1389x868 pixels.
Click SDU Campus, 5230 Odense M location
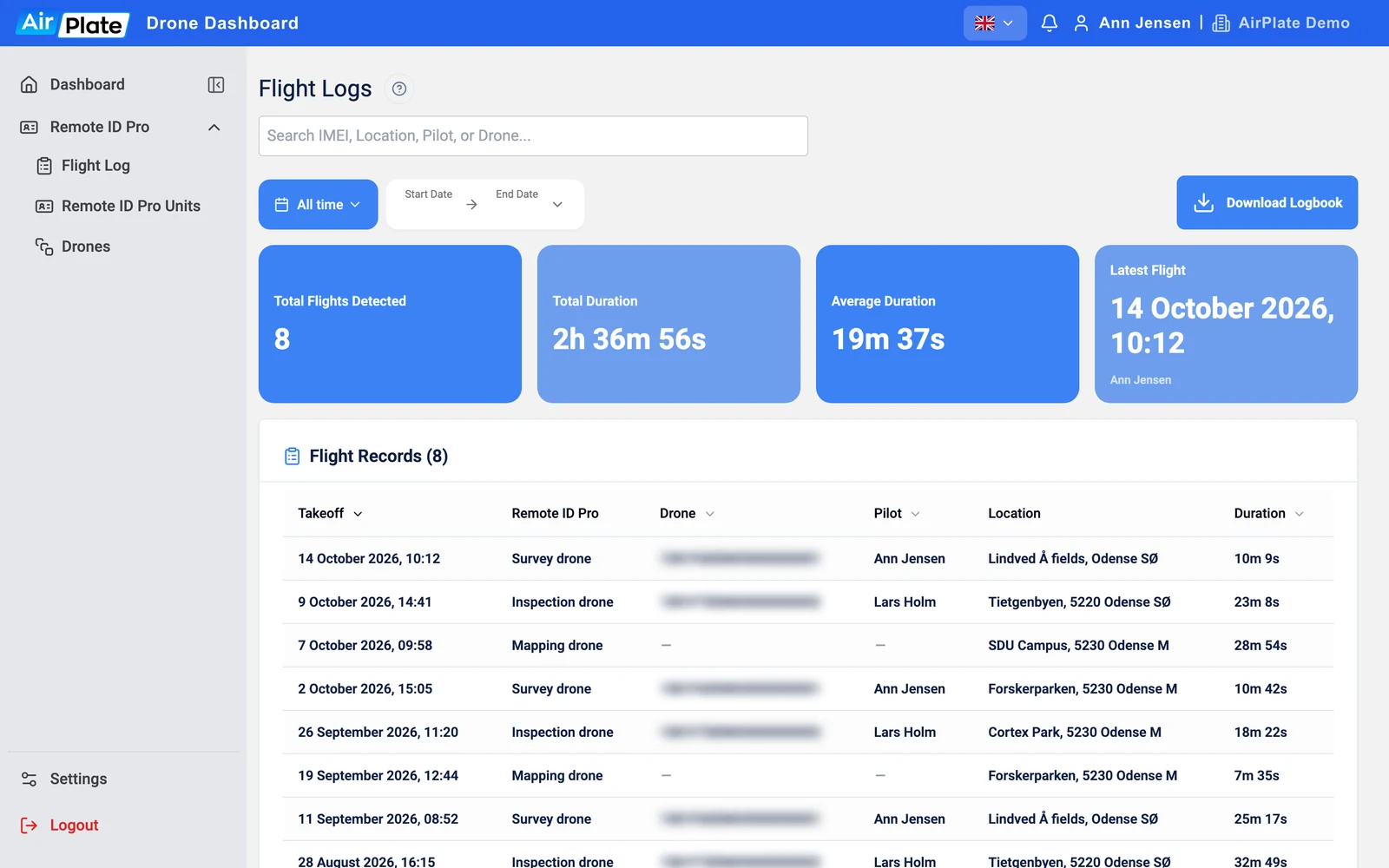click(x=1078, y=646)
